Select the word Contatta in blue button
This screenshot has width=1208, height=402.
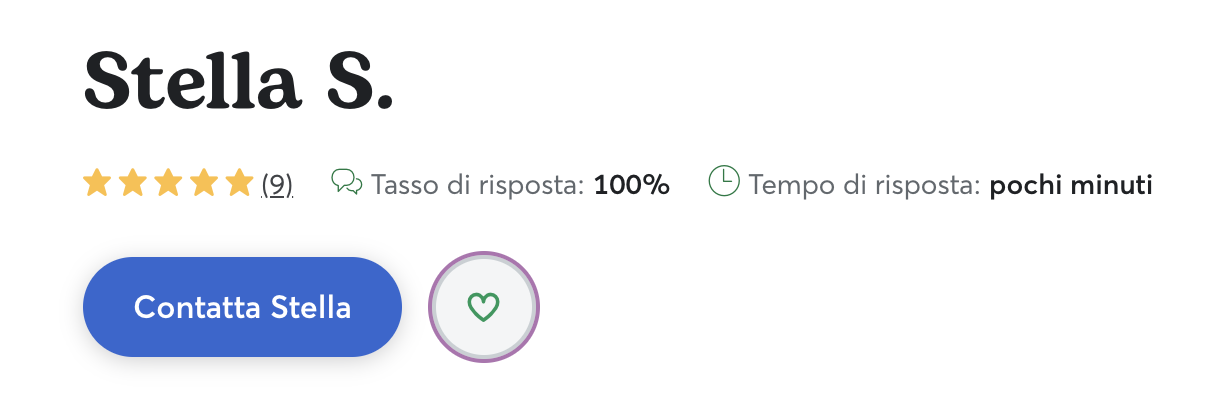pyautogui.click(x=198, y=307)
